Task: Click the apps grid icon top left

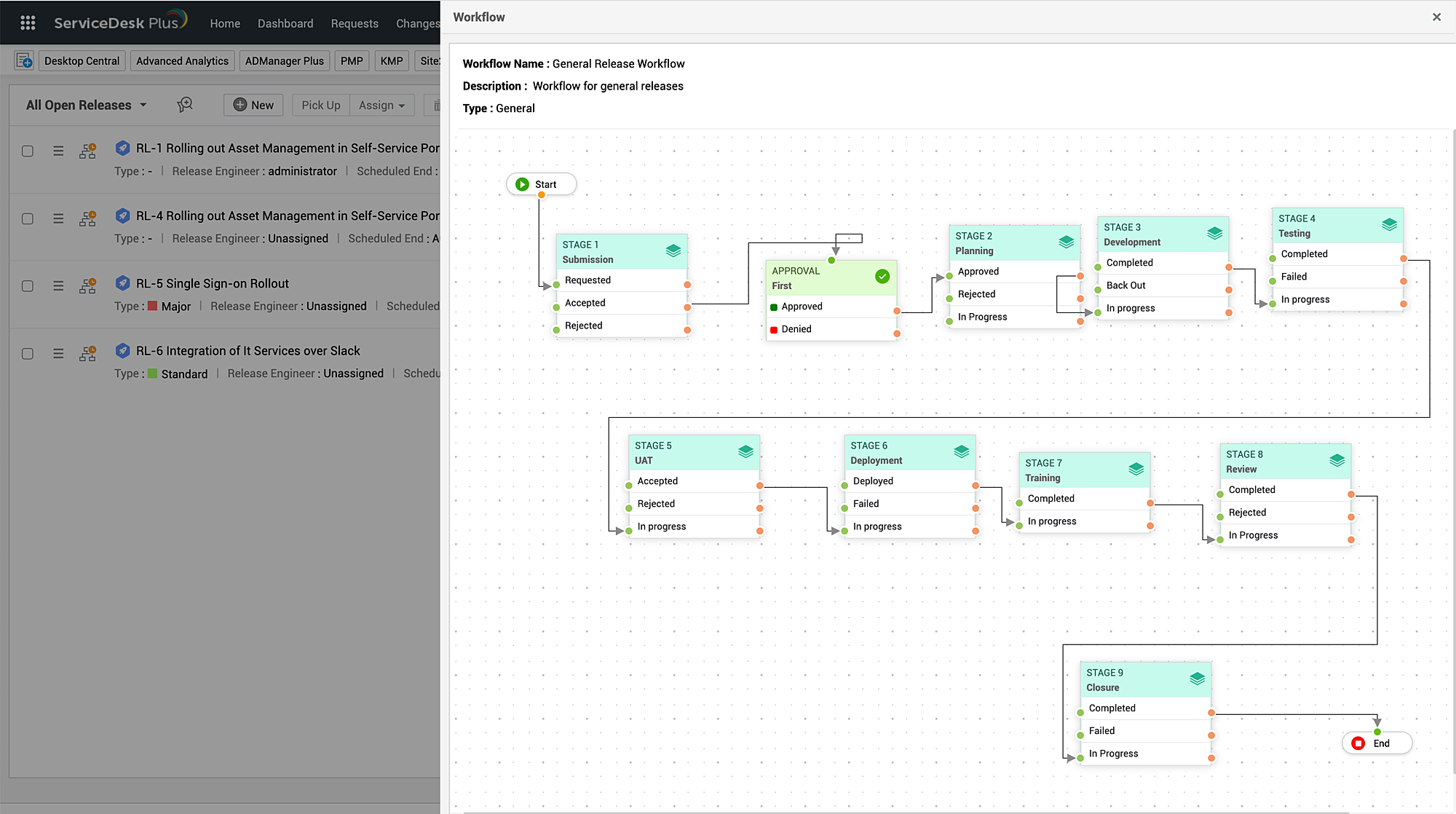Action: click(x=27, y=23)
